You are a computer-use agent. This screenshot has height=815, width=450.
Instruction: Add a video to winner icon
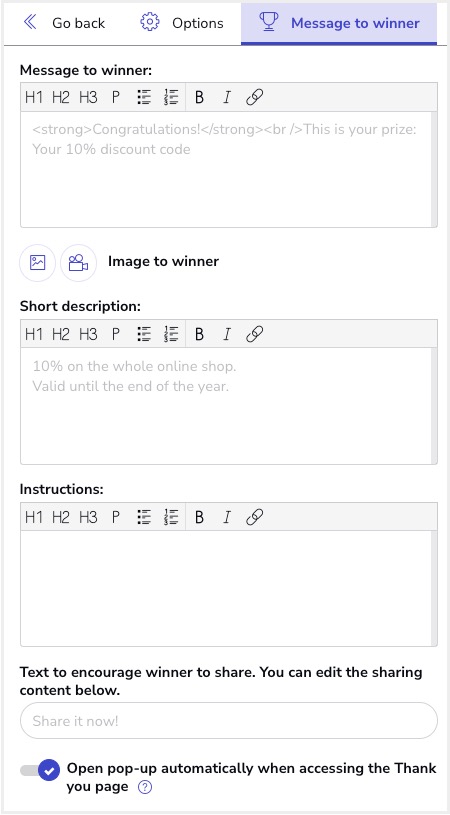pyautogui.click(x=78, y=263)
